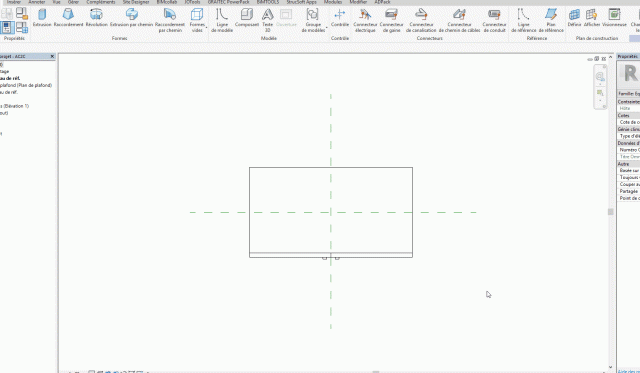The width and height of the screenshot is (640, 373).
Task: Minimize the drawing view window
Action: 590,59
